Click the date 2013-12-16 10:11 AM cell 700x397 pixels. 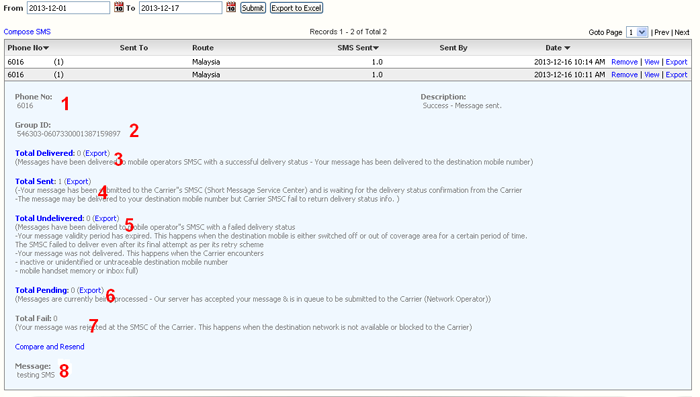pyautogui.click(x=570, y=75)
